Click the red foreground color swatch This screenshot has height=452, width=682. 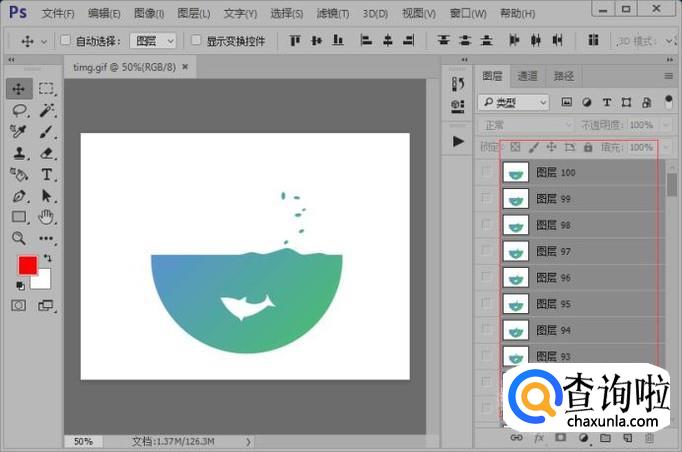coord(27,266)
